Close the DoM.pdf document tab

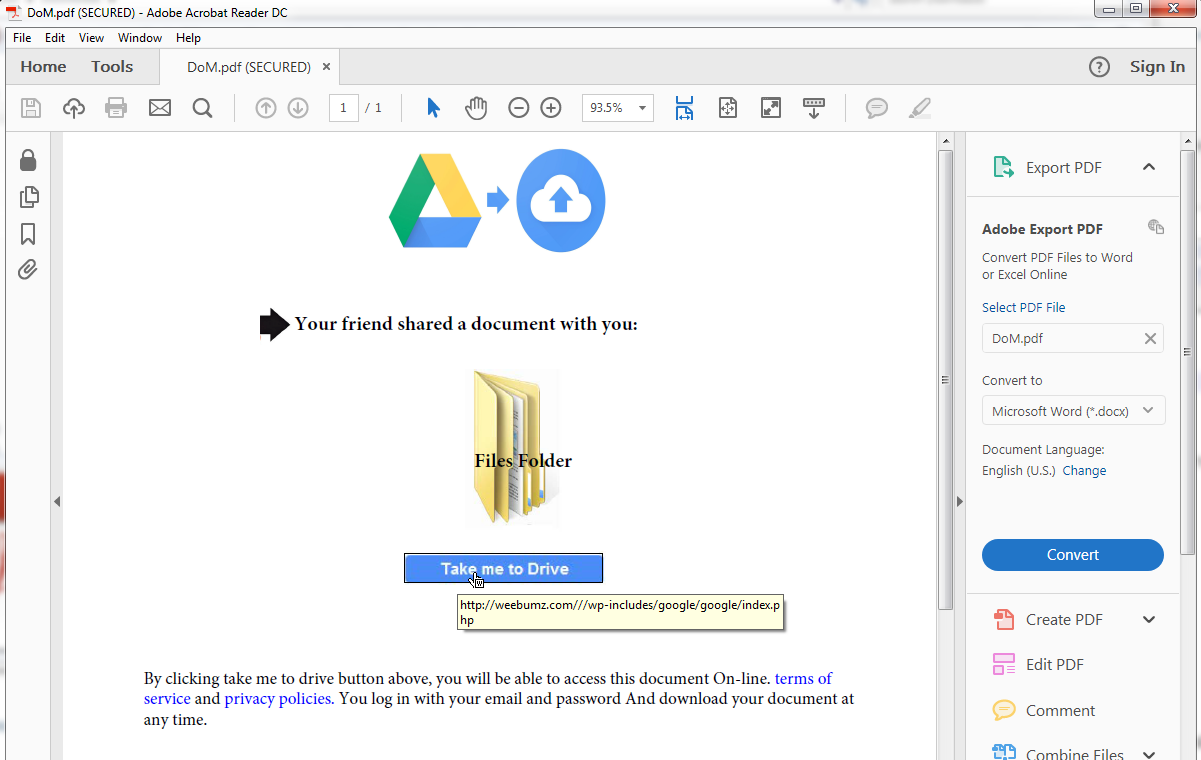(x=326, y=67)
